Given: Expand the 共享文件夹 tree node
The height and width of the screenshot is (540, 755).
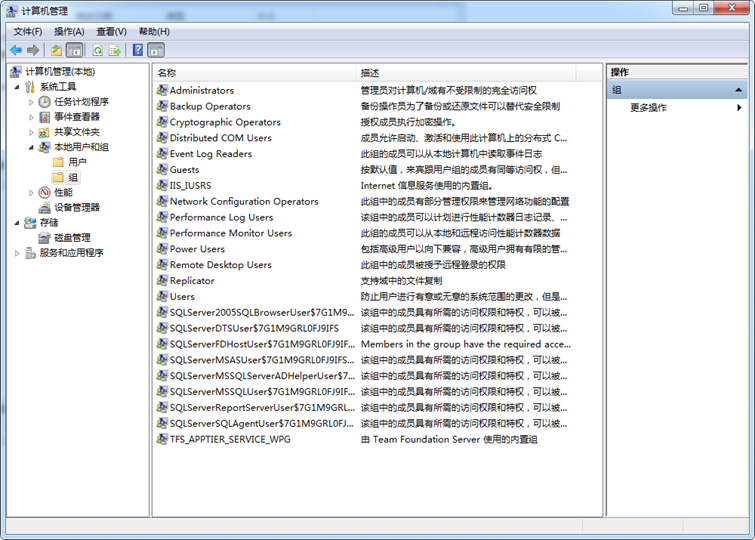Looking at the screenshot, I should (31, 132).
